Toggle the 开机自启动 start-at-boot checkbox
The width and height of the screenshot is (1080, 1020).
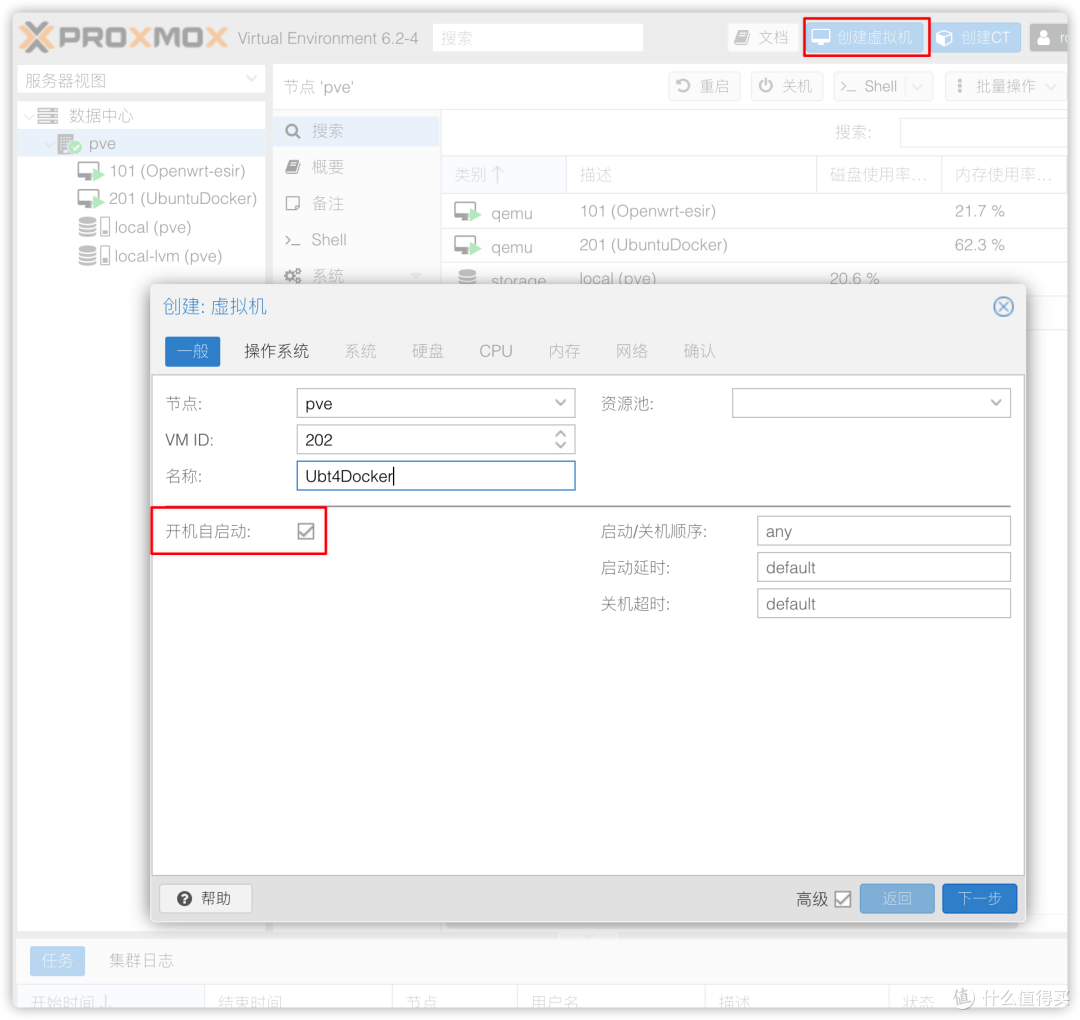tap(306, 531)
